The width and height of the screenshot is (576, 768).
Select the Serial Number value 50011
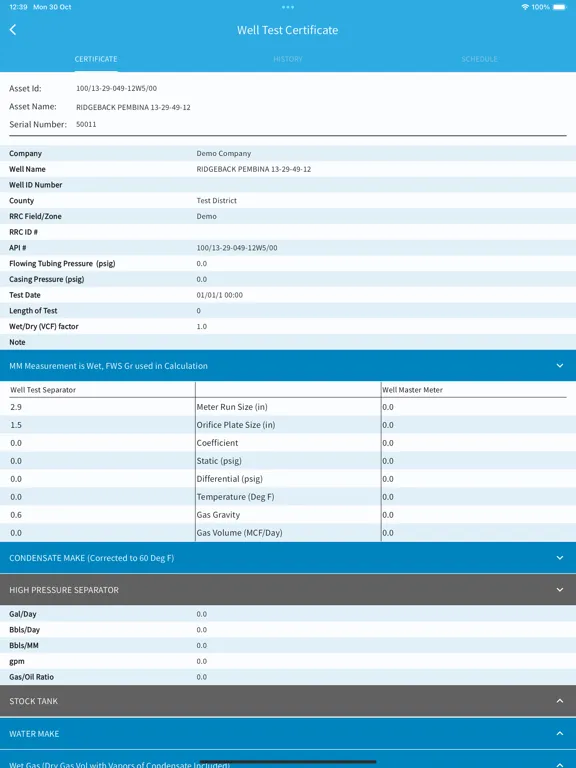86,124
